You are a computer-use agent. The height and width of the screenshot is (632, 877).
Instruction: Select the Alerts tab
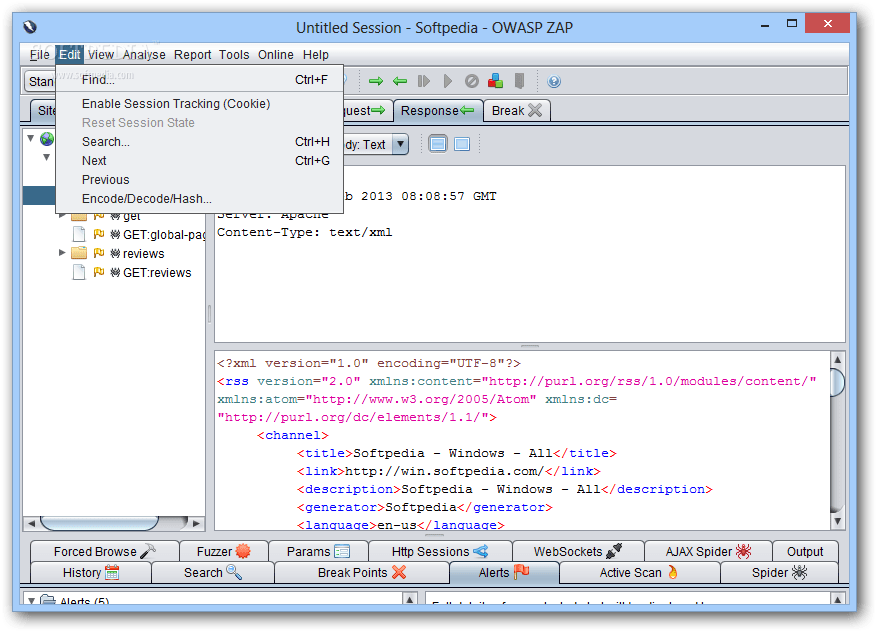(503, 573)
